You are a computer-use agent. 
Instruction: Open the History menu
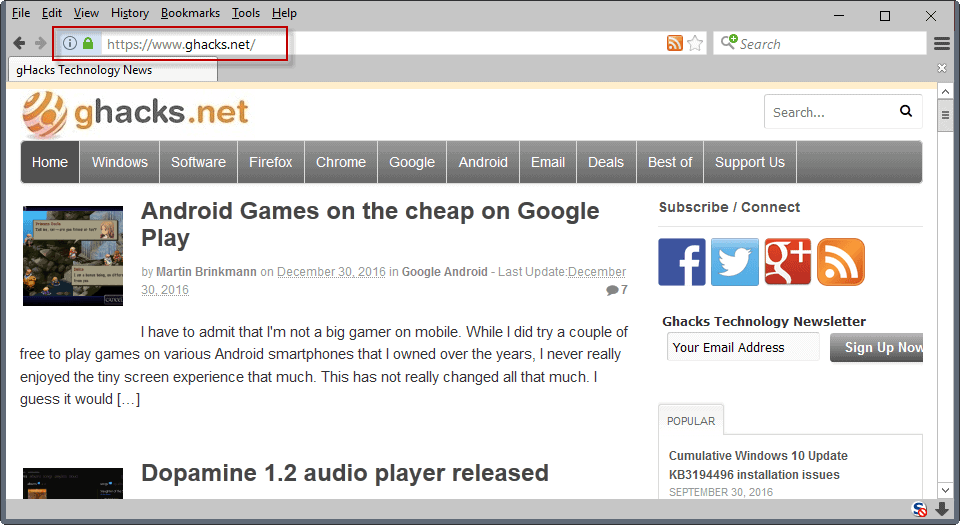[130, 13]
